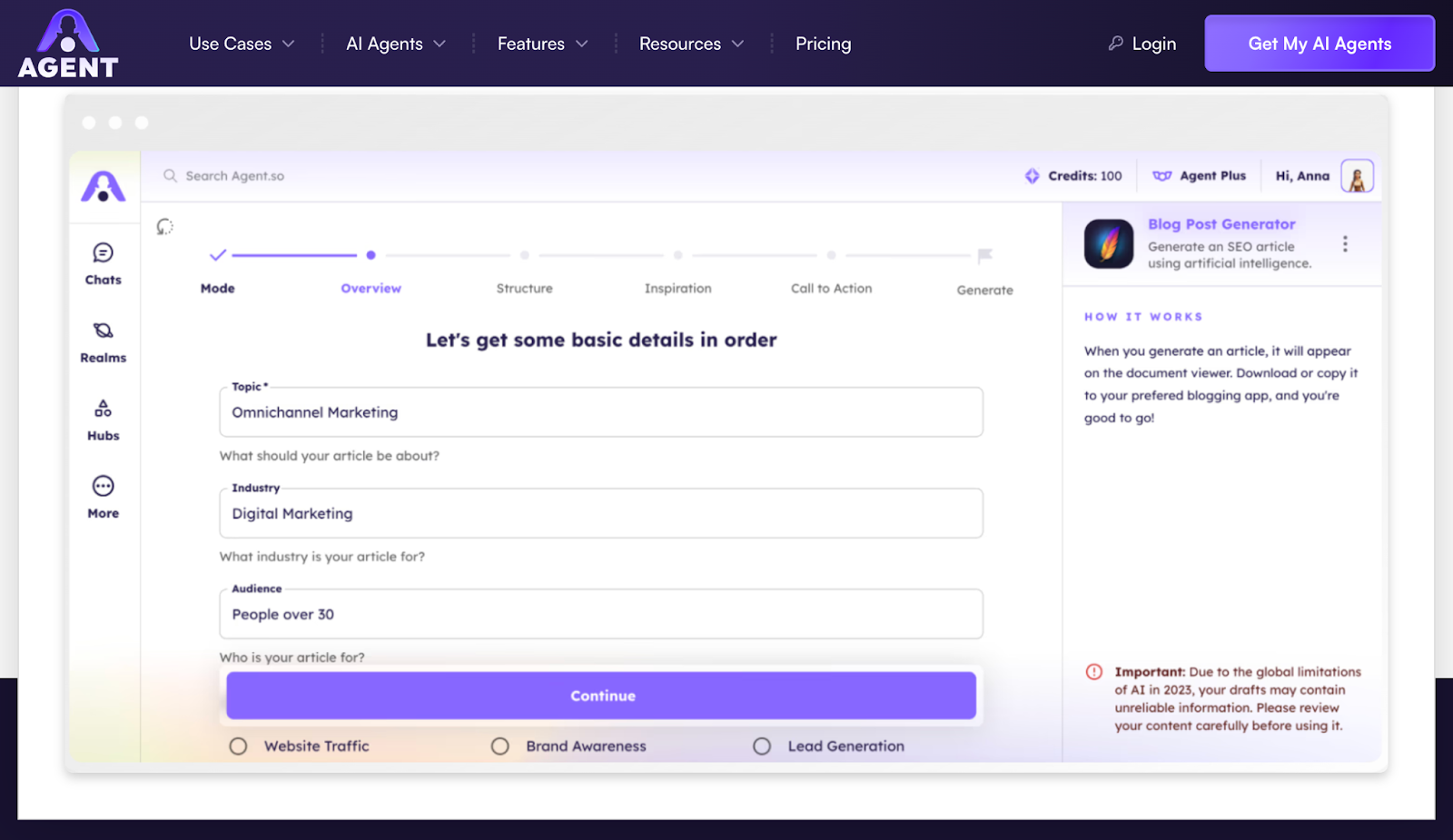Open Blog Post Generator three-dot menu
The width and height of the screenshot is (1453, 840).
(1345, 244)
